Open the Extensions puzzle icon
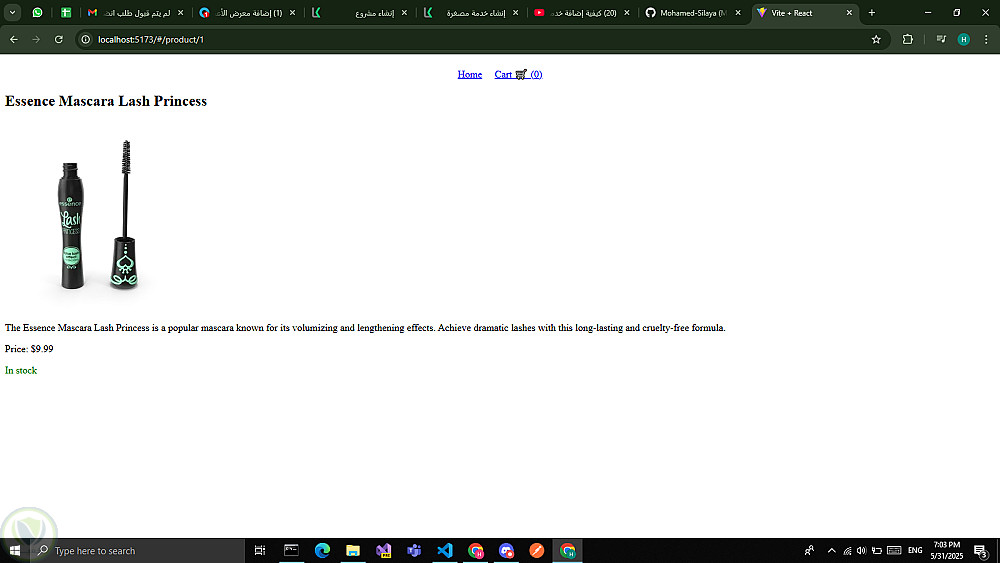This screenshot has width=1000, height=563. tap(908, 40)
